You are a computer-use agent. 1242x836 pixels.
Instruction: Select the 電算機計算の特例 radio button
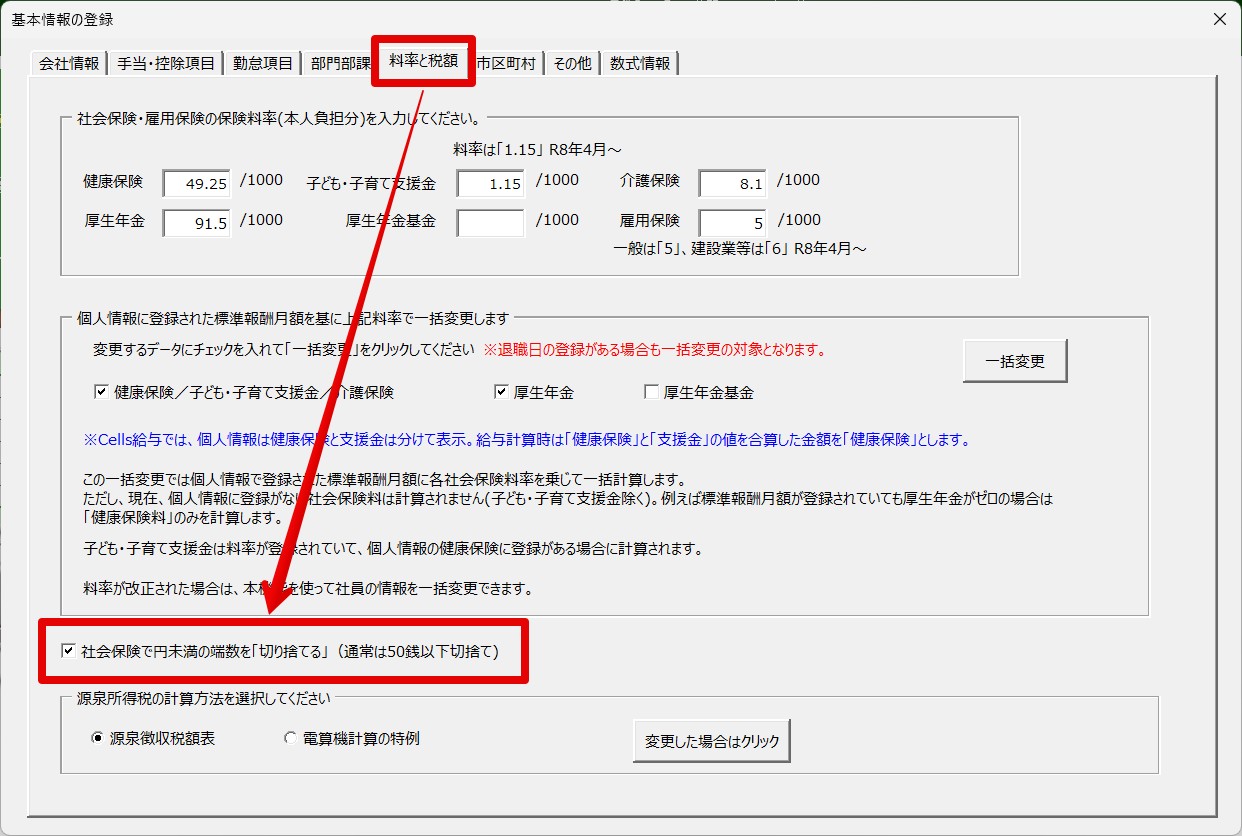click(x=290, y=739)
